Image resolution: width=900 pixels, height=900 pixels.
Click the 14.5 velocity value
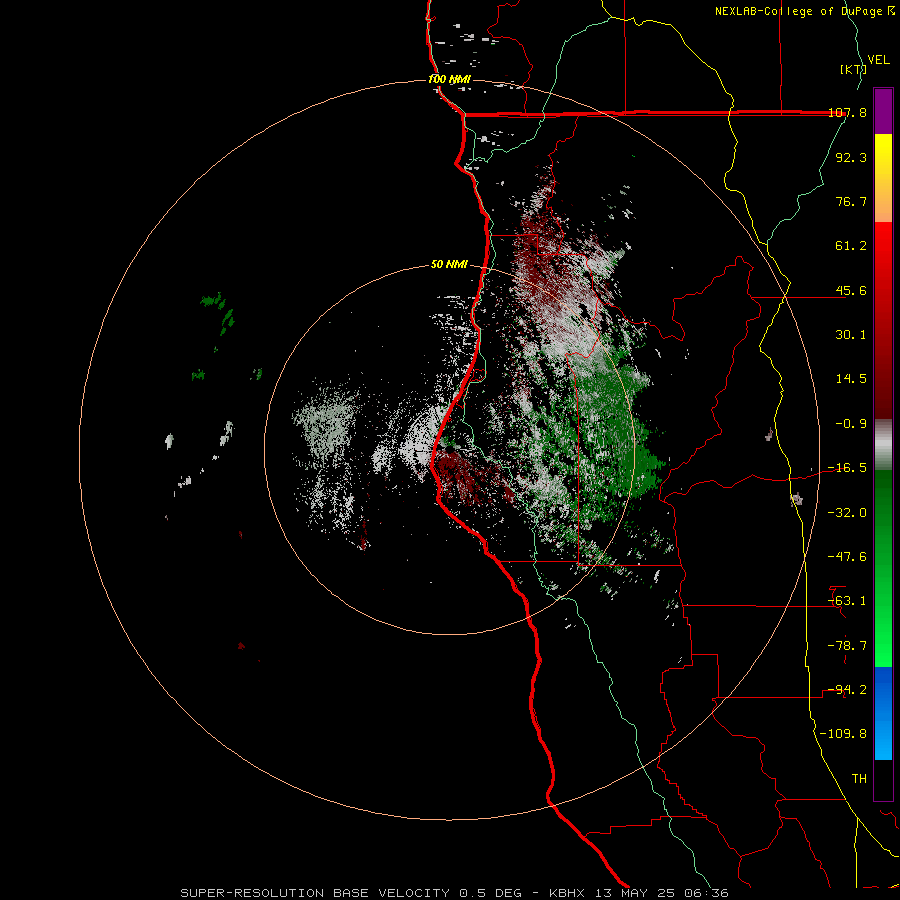tap(851, 379)
